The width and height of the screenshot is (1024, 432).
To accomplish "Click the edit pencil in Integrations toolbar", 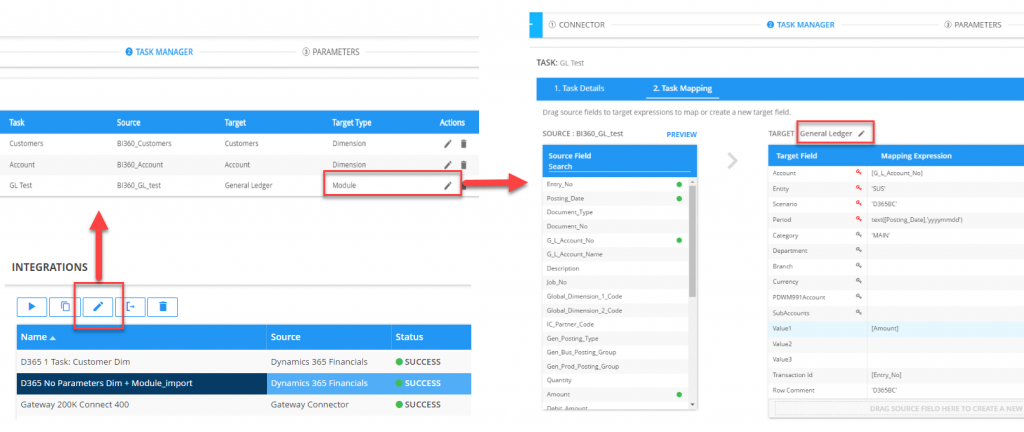I will 98,306.
